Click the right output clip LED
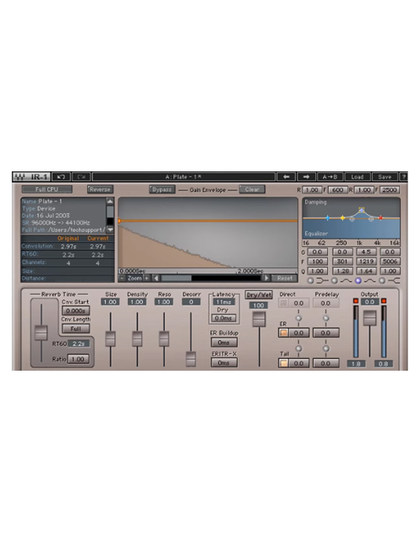 384,301
